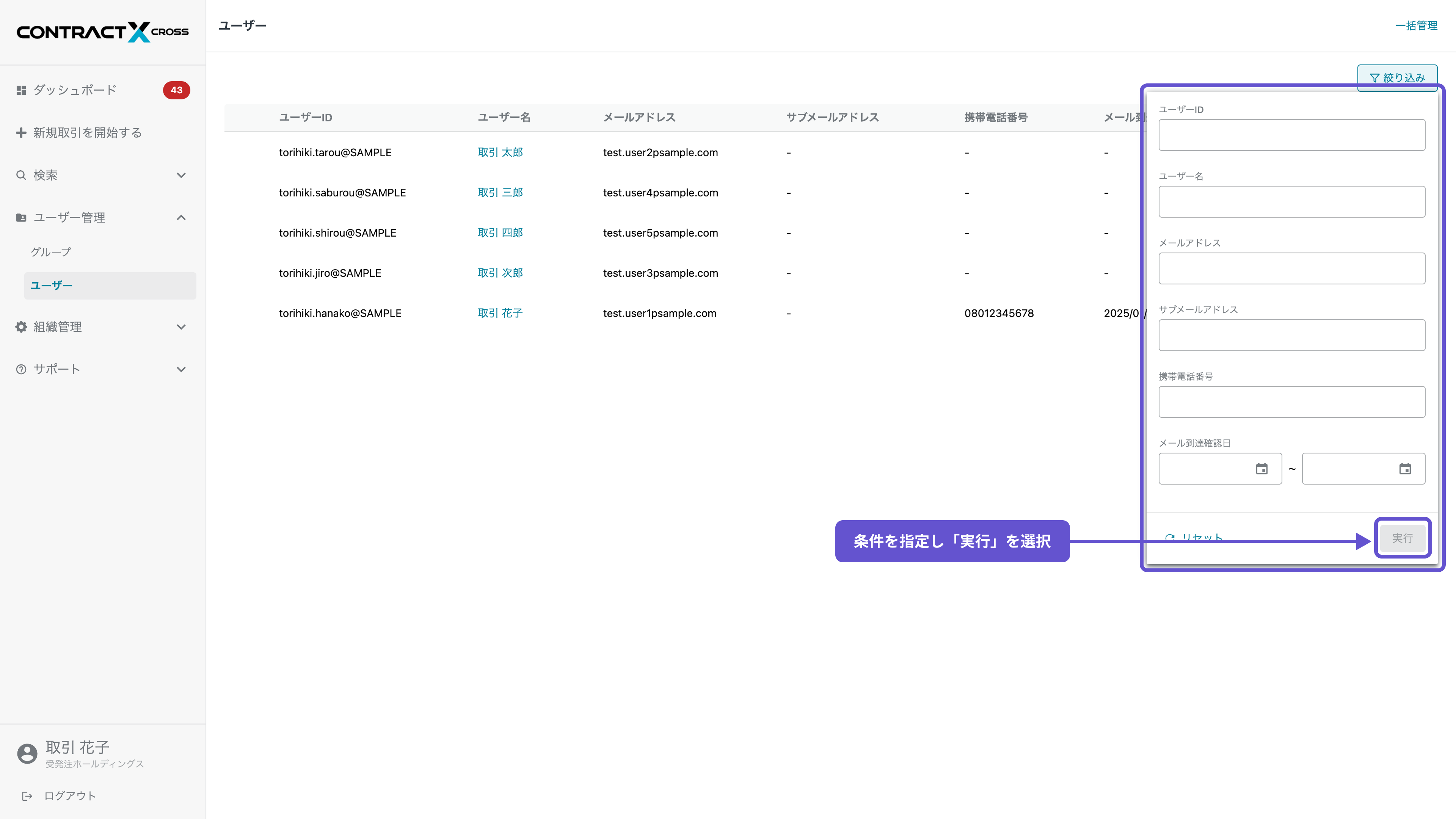The image size is (1456, 819).
Task: Collapse the ユーザー管理 section chevron
Action: click(x=181, y=218)
